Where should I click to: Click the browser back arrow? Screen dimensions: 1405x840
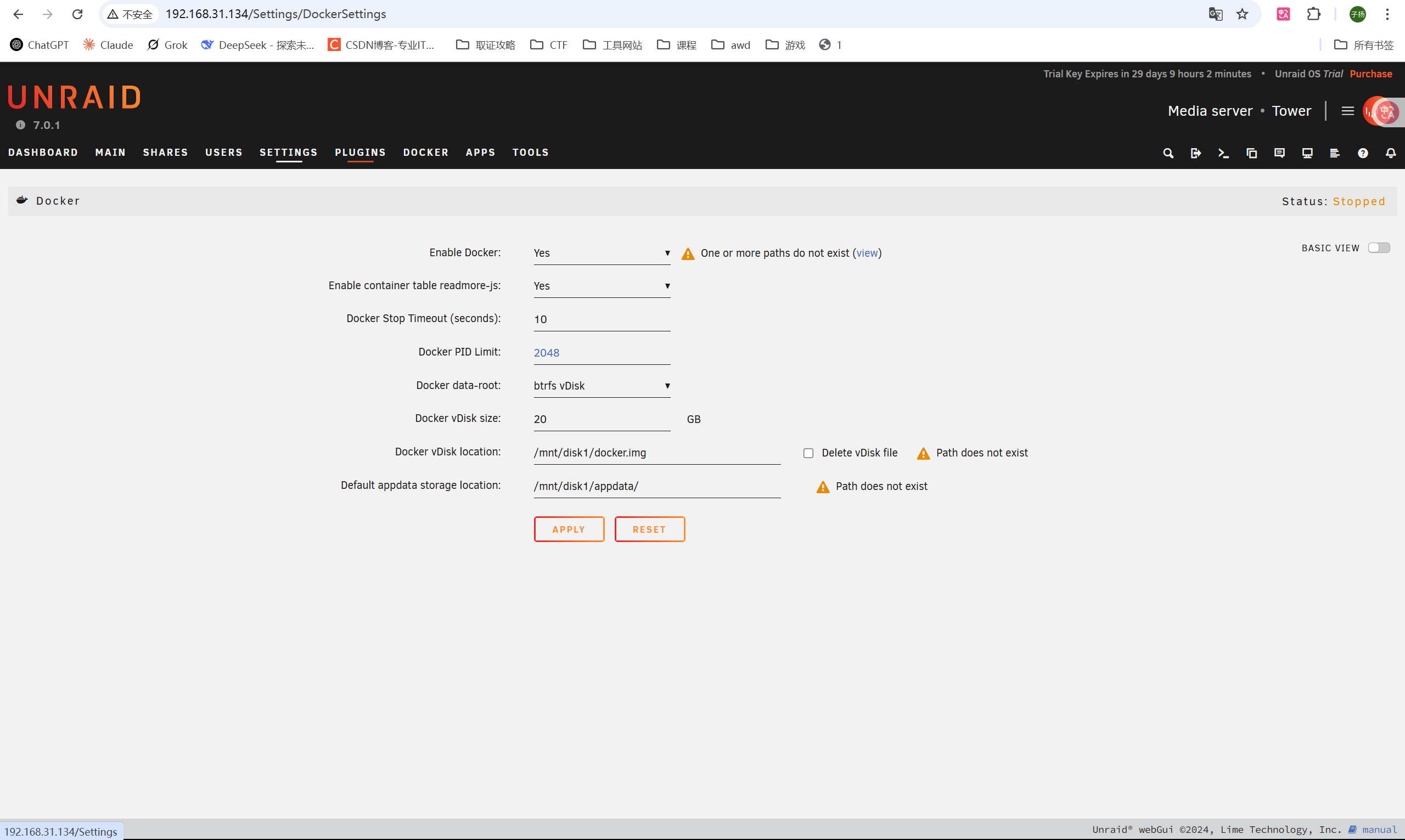pos(18,14)
